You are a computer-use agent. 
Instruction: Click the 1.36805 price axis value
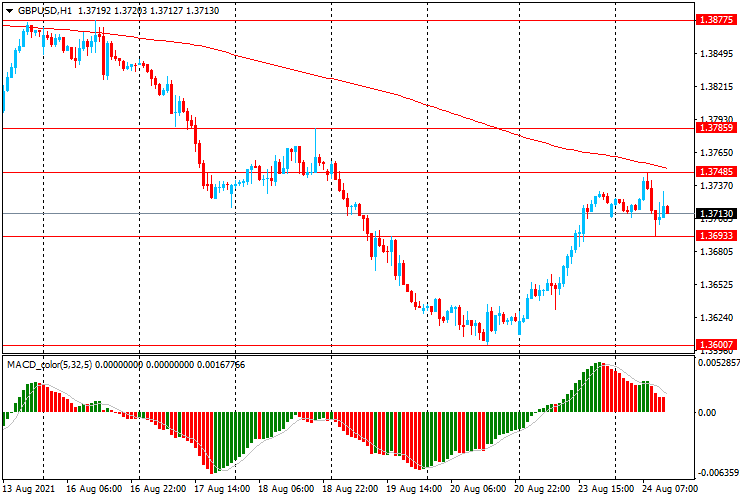(717, 252)
